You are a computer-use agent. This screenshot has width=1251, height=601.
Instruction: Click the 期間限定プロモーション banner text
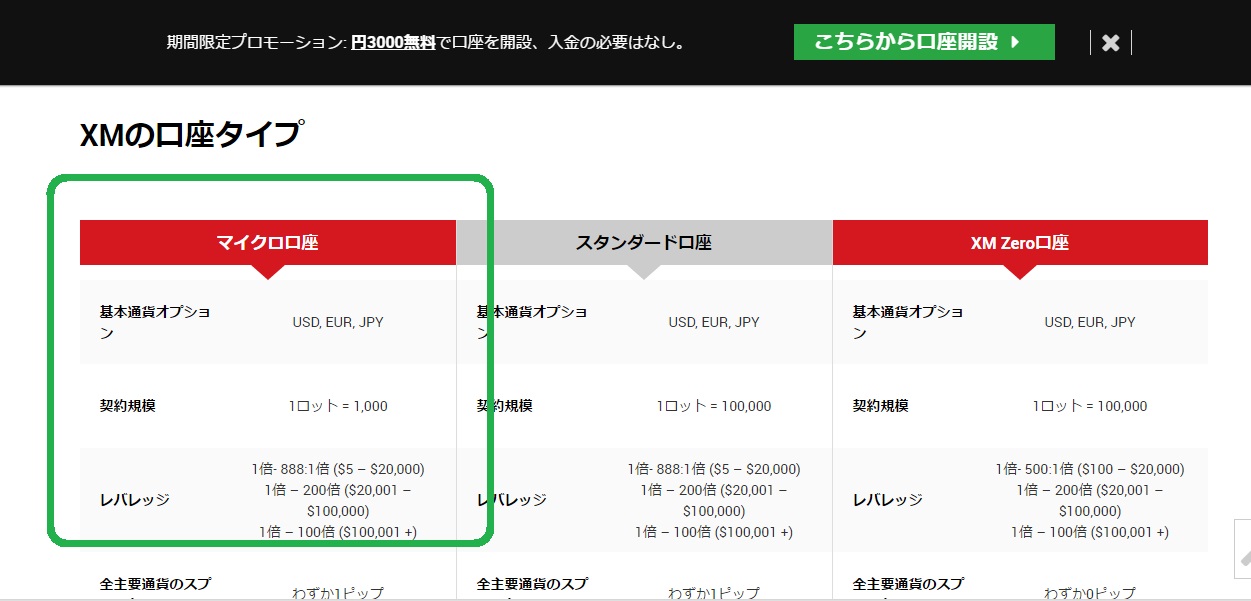tap(256, 43)
